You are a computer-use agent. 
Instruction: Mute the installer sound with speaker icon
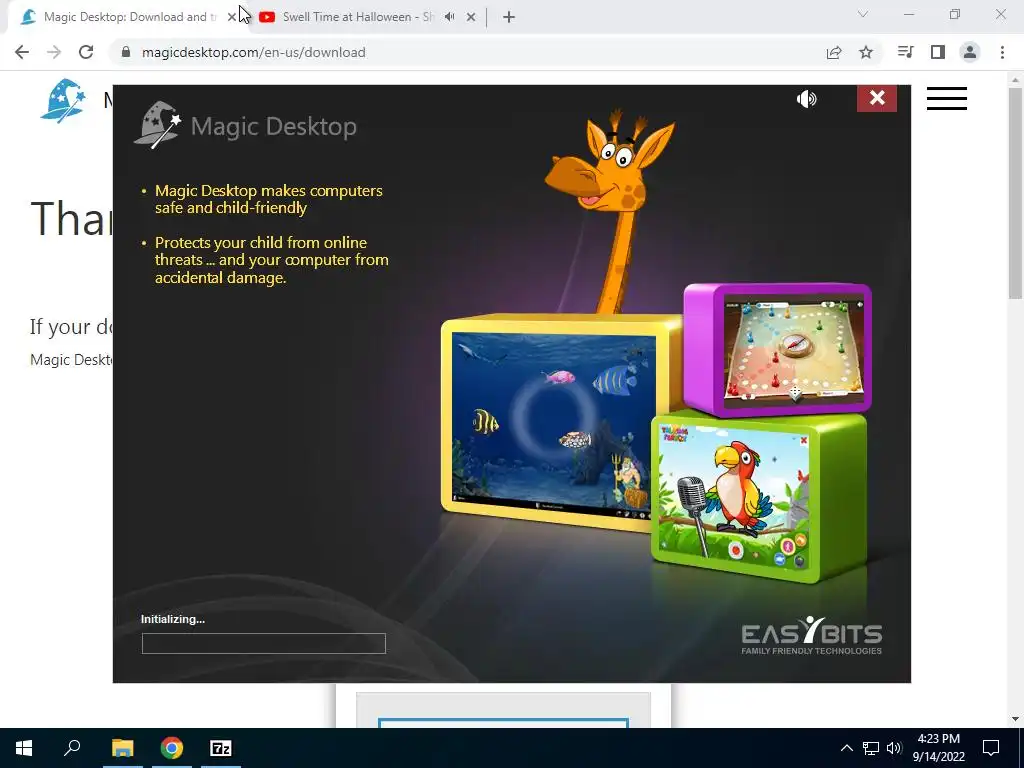coord(807,99)
